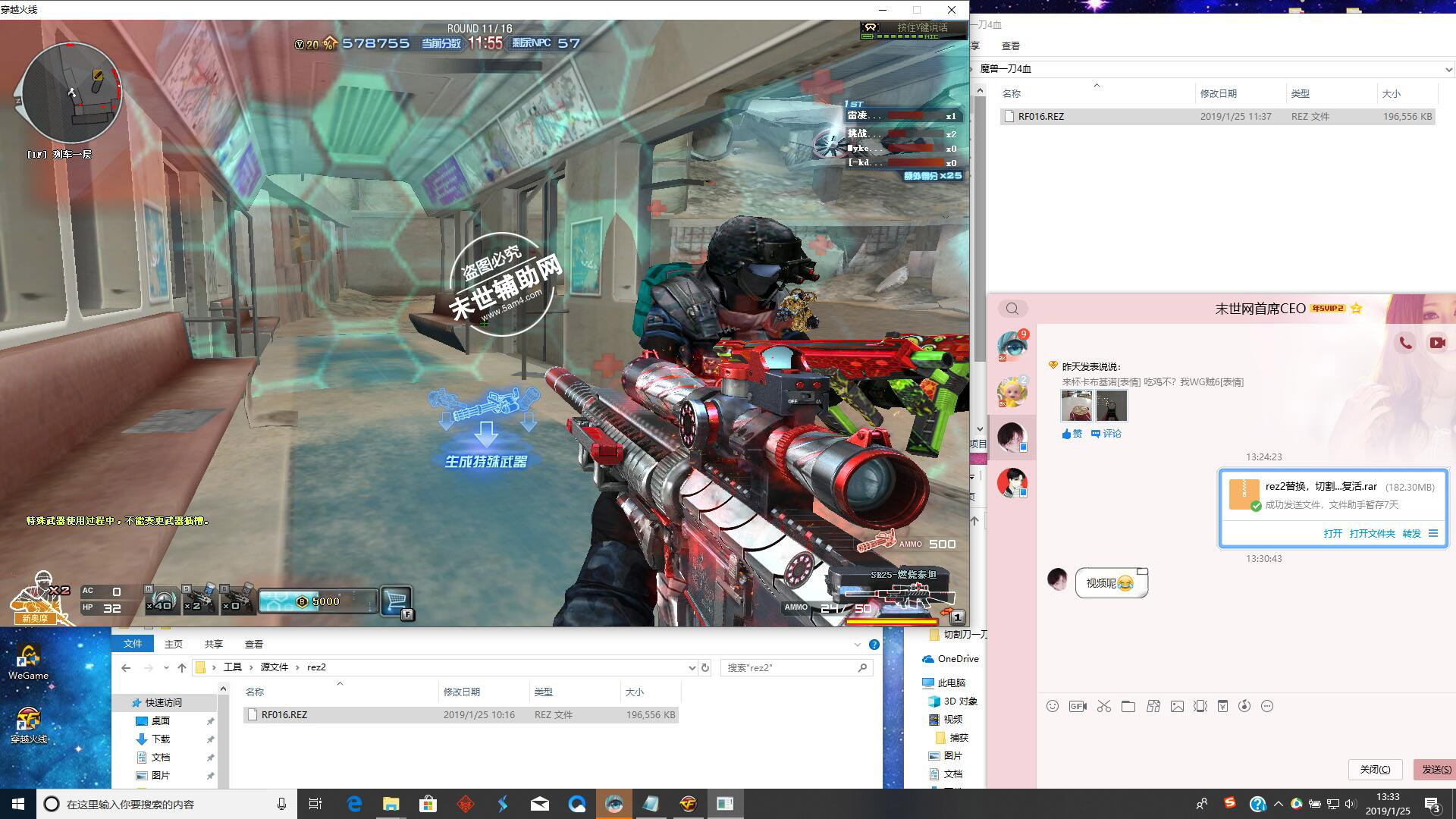Viewport: 1456px width, 819px height.
Task: Open more options ellipsis in chat toolbar
Action: [x=1267, y=706]
